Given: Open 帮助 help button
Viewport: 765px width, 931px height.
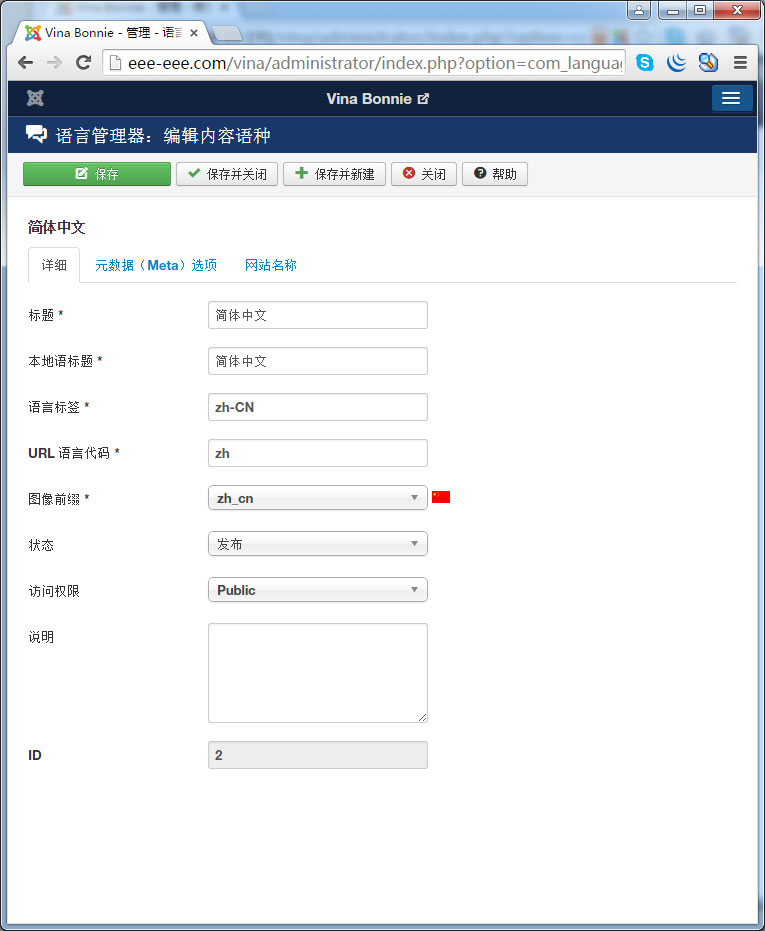Looking at the screenshot, I should coord(495,174).
